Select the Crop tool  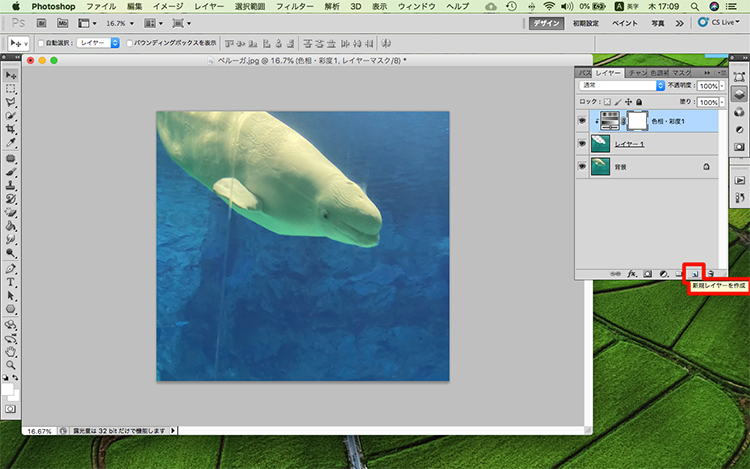(x=11, y=130)
